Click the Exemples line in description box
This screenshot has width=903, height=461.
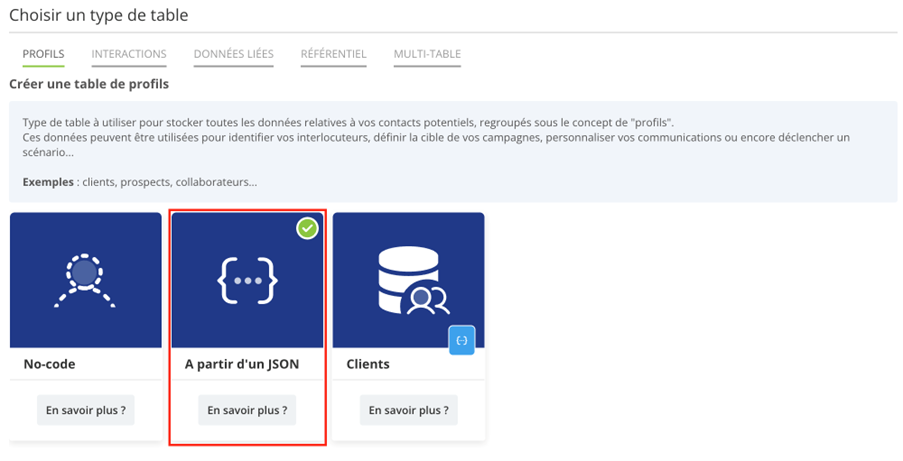(x=140, y=182)
